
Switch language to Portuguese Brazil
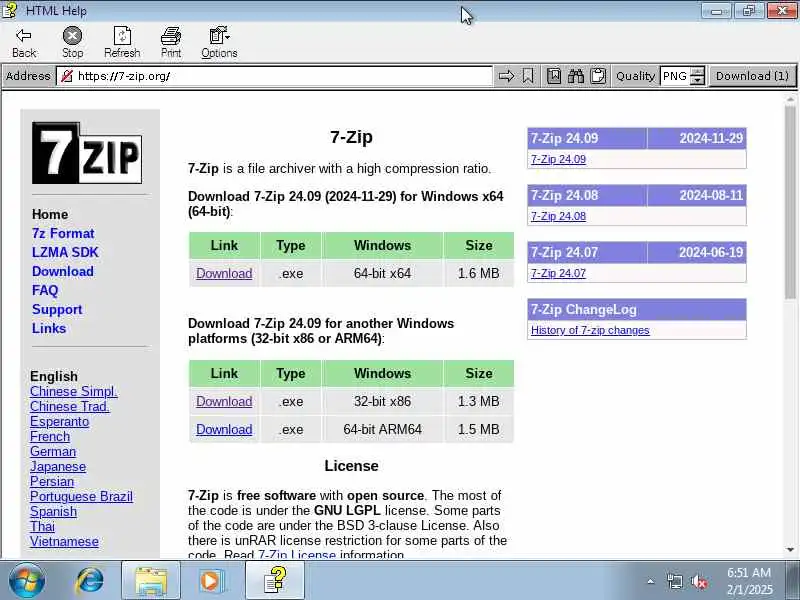81,496
